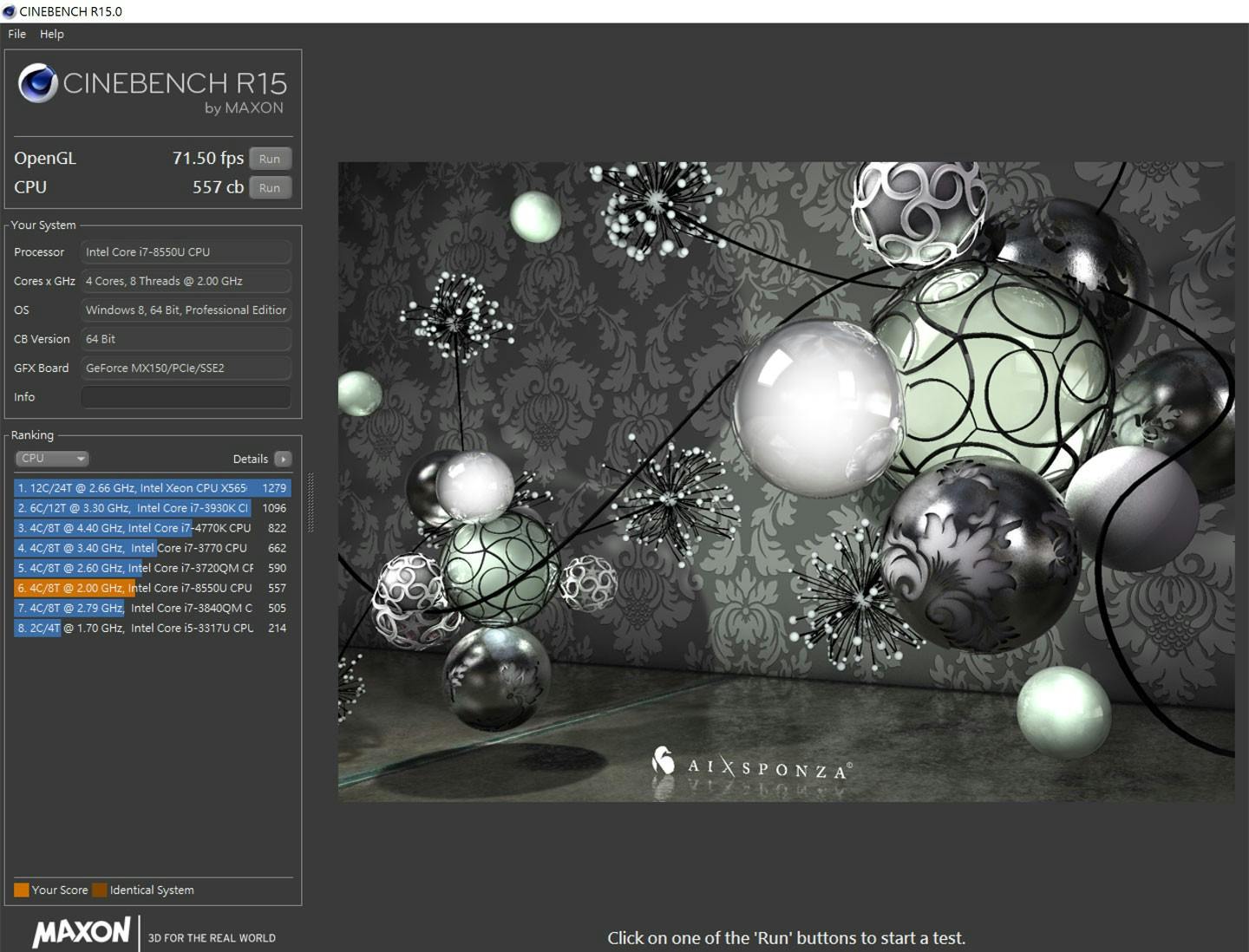1249x952 pixels.
Task: Run the OpenGL benchmark test
Action: (x=270, y=159)
